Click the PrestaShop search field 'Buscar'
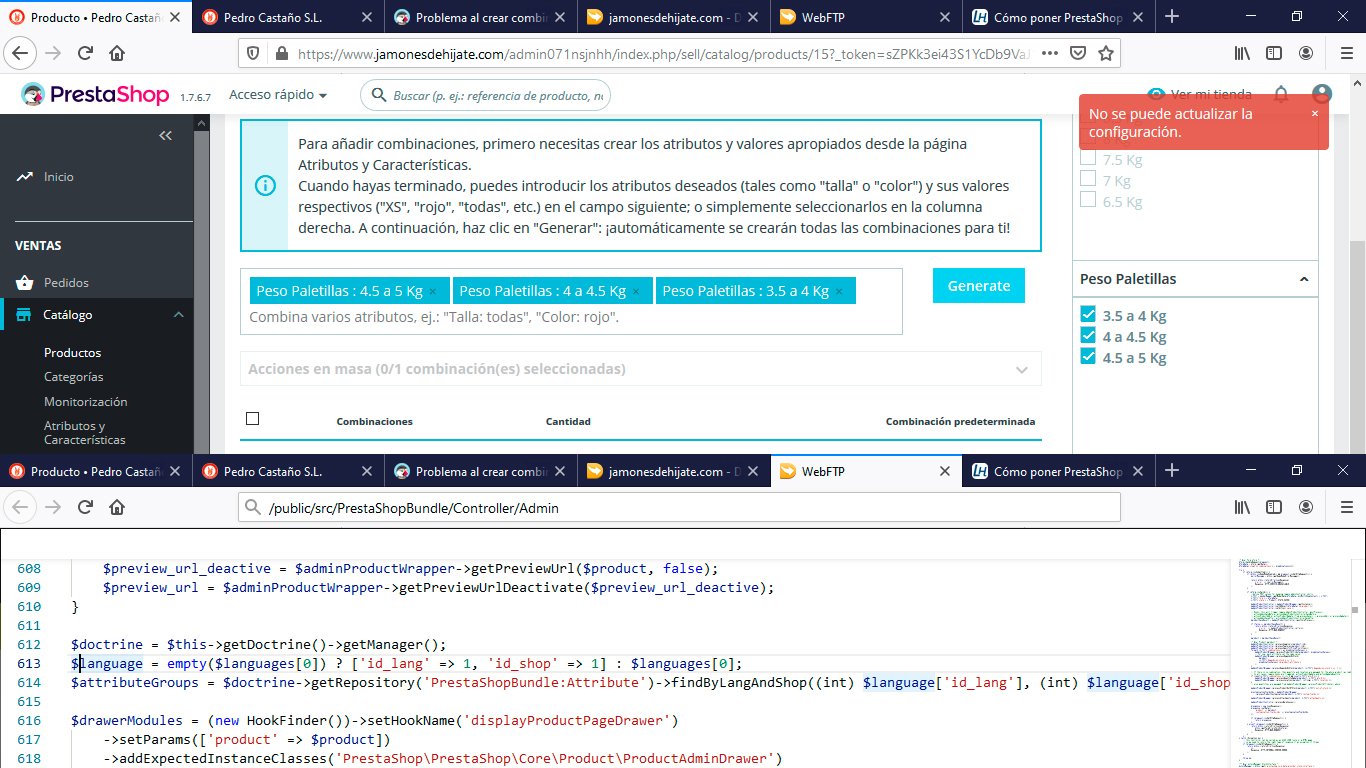The height and width of the screenshot is (768, 1366). tap(485, 95)
